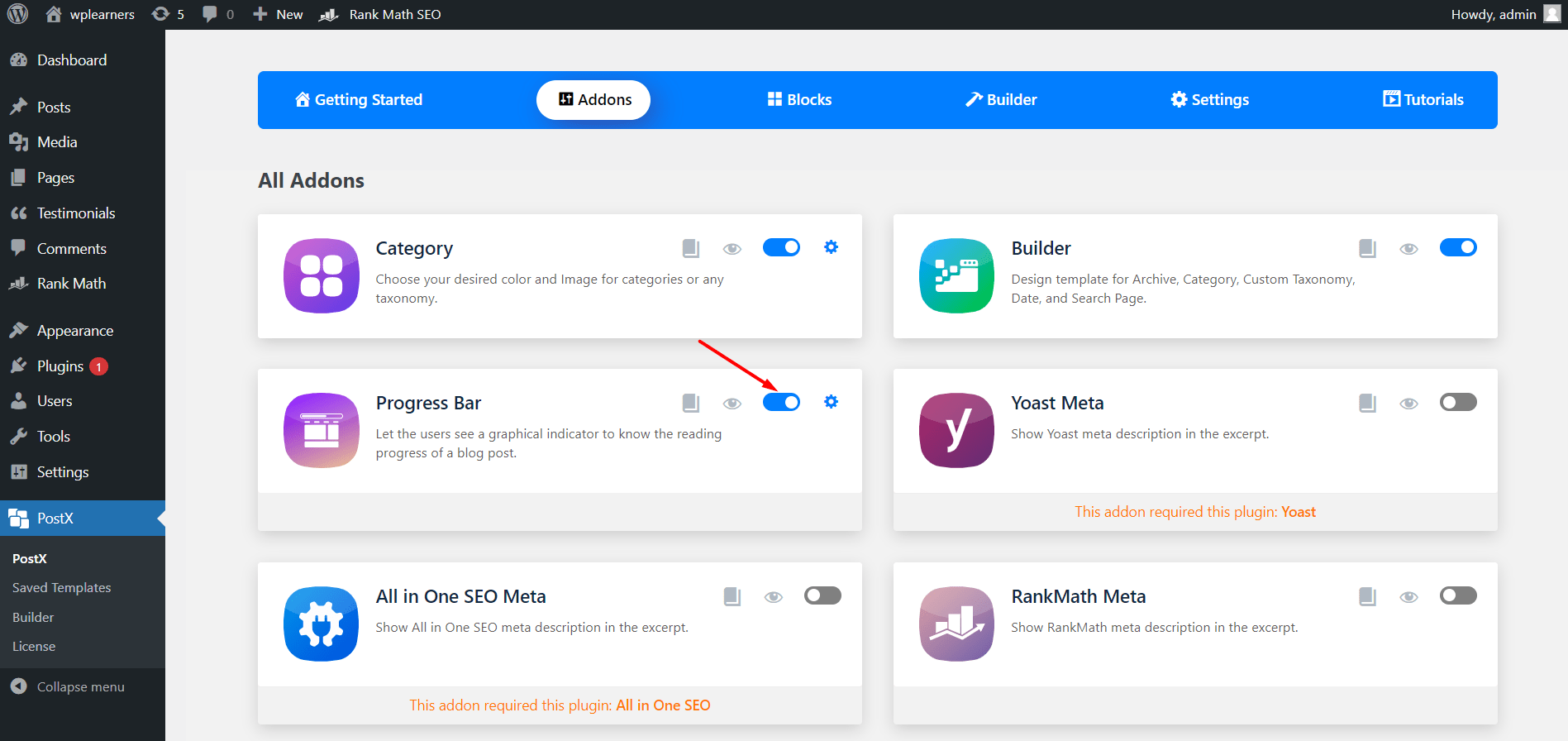Enable the RankMath Meta toggle
The width and height of the screenshot is (1568, 741).
click(1458, 595)
